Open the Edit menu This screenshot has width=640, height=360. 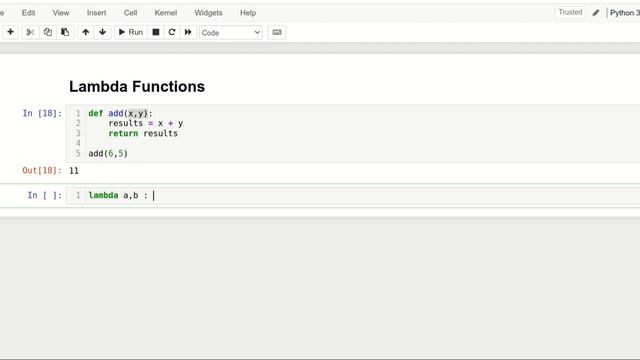tap(28, 13)
